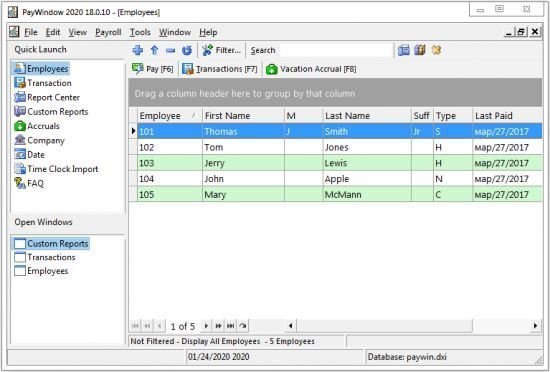Open Employees in Quick Launch
Screen dimensions: 550x372
click(x=41, y=68)
